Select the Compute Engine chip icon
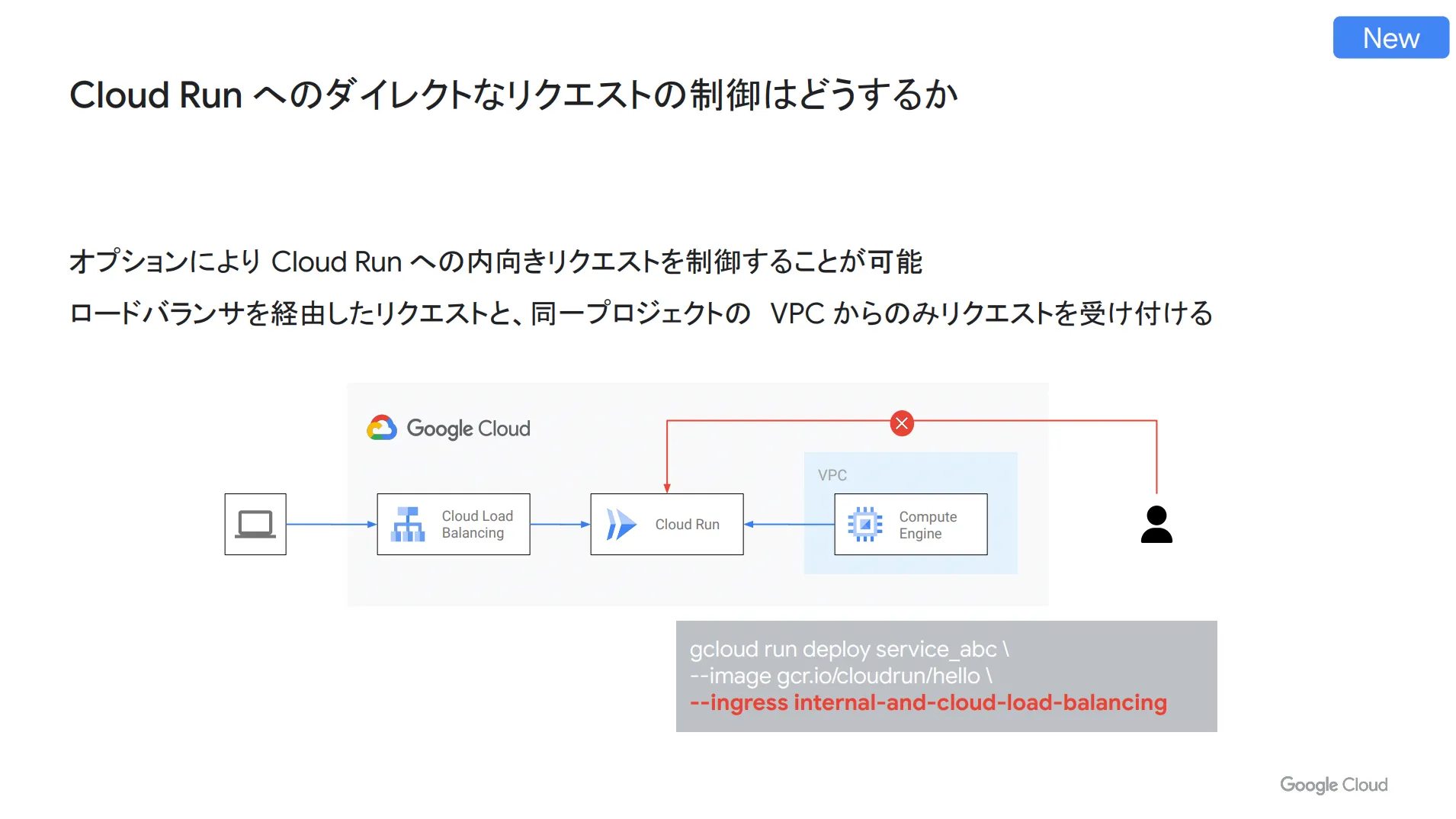The width and height of the screenshot is (1456, 819). [x=865, y=525]
